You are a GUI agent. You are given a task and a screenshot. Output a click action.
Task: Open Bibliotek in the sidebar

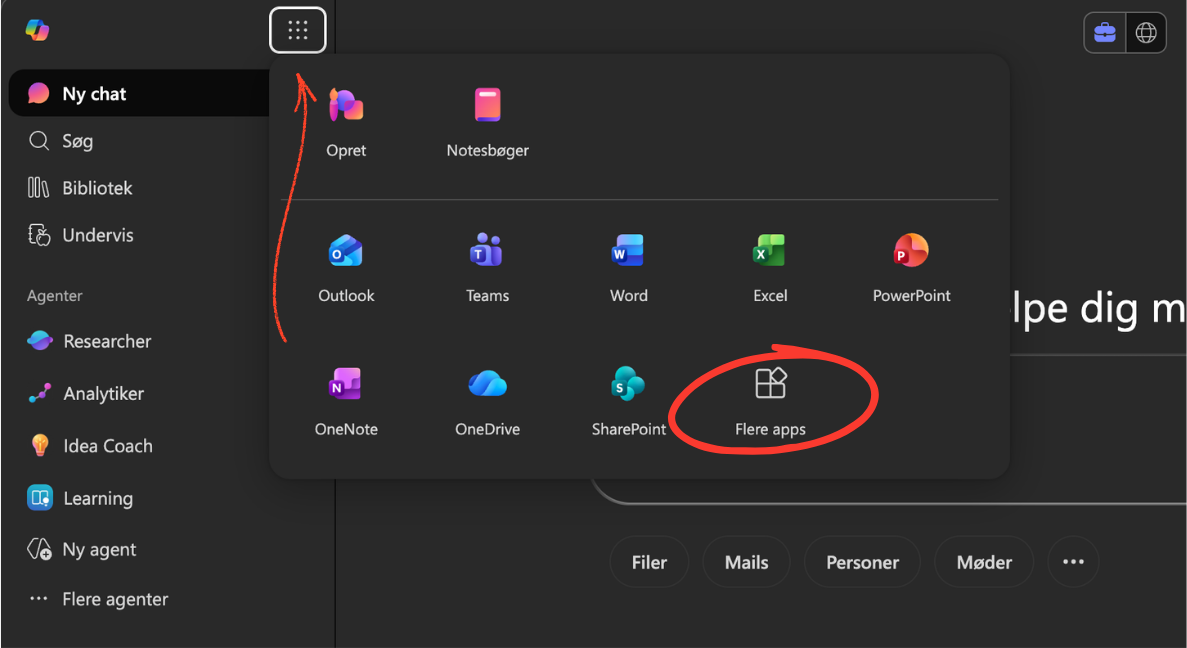79,188
